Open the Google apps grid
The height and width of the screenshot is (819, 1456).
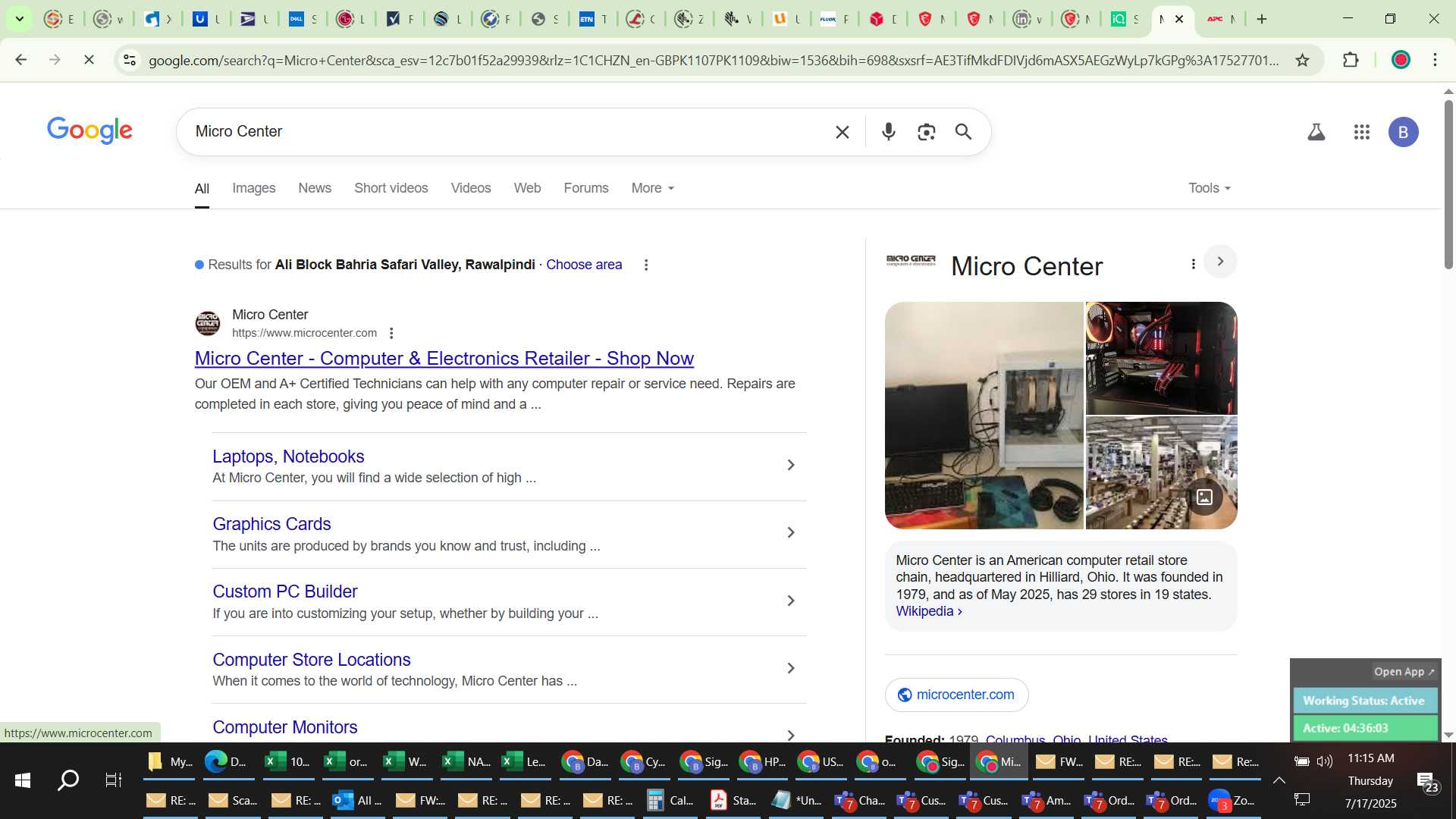pyautogui.click(x=1362, y=132)
